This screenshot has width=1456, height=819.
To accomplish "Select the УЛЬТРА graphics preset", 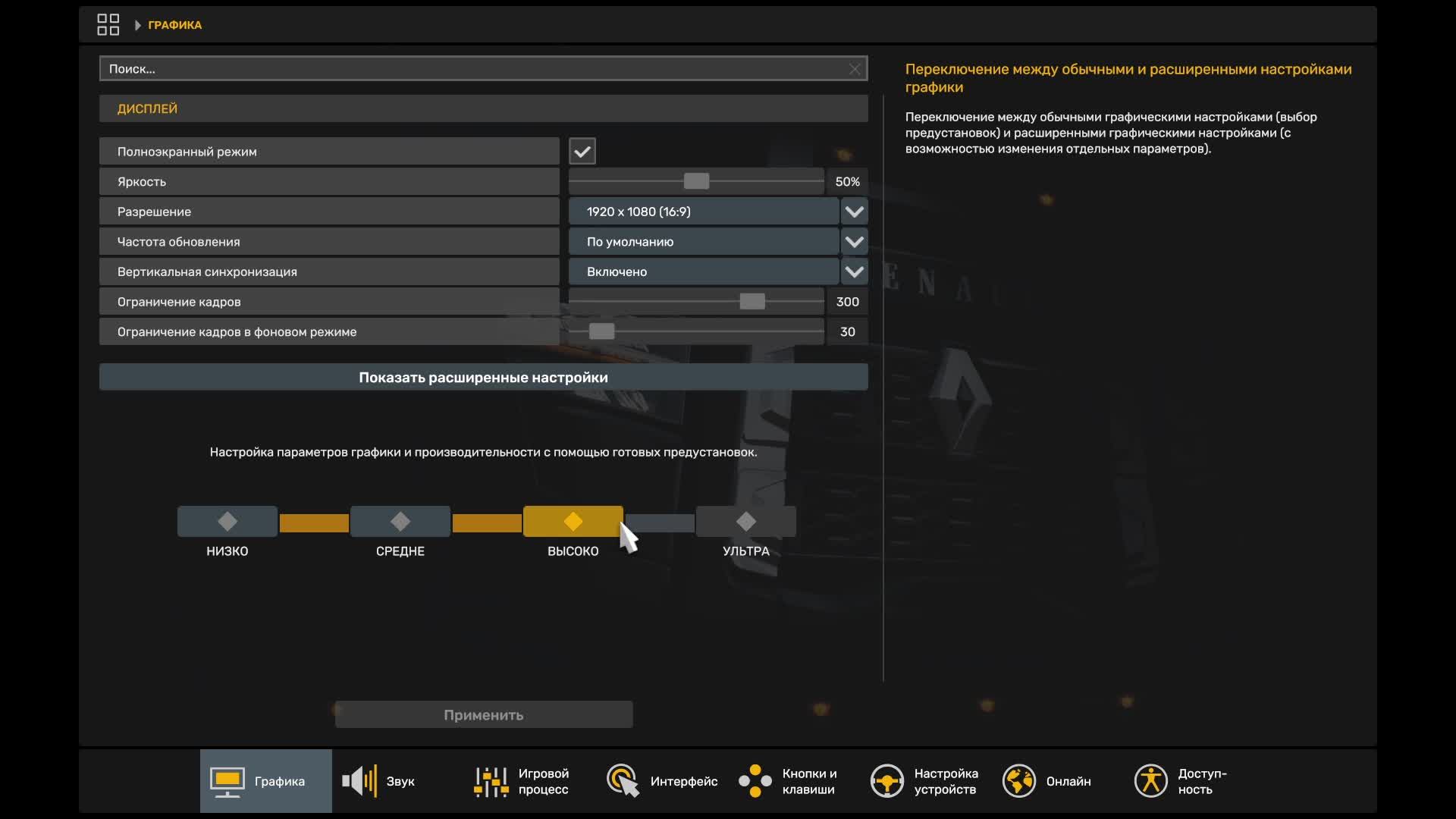I will click(746, 522).
